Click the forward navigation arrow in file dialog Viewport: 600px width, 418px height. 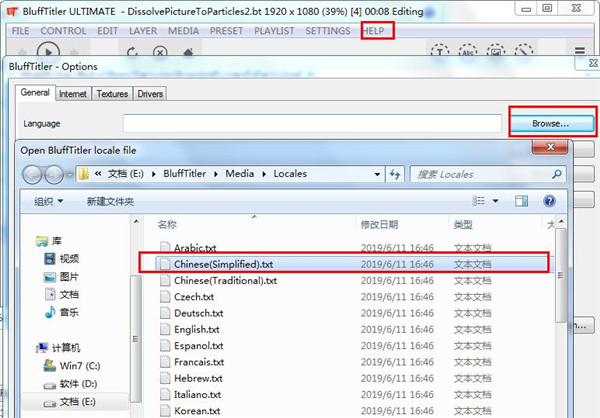[x=54, y=175]
